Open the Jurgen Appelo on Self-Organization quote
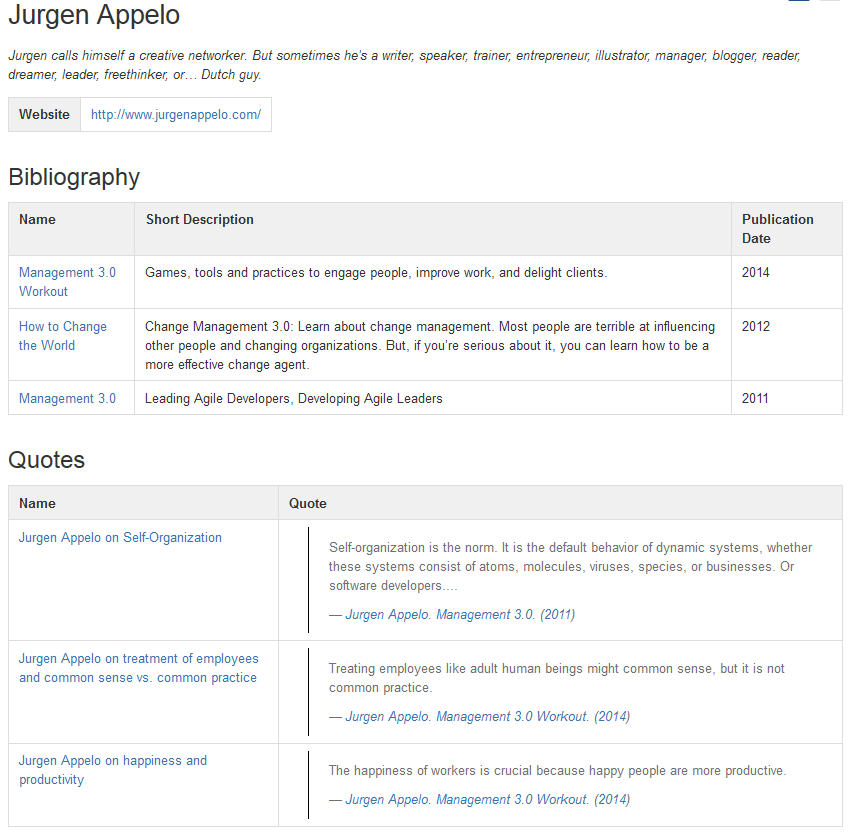This screenshot has width=850, height=835. pos(120,537)
